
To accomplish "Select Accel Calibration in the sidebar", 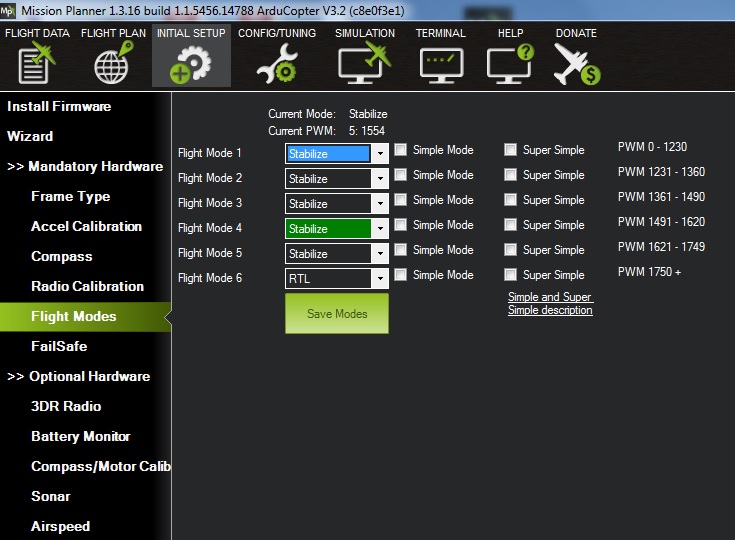I will click(x=86, y=226).
